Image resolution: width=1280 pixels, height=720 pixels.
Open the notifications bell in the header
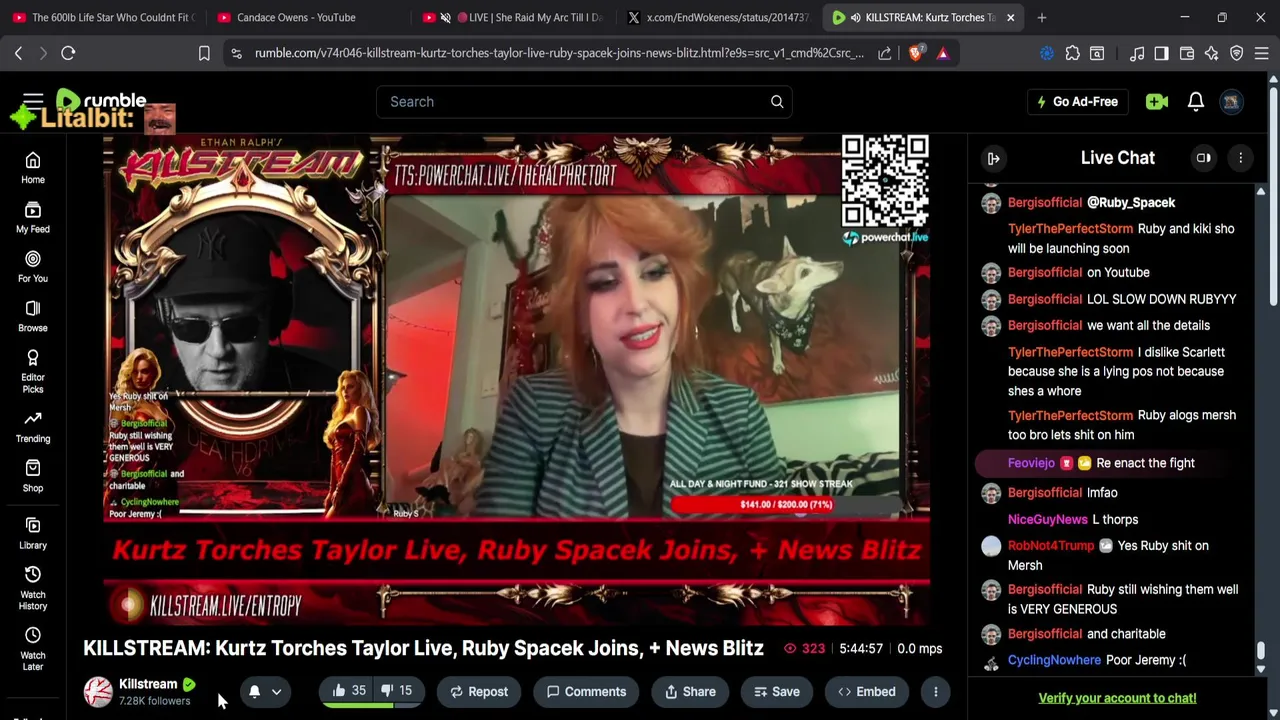1195,101
